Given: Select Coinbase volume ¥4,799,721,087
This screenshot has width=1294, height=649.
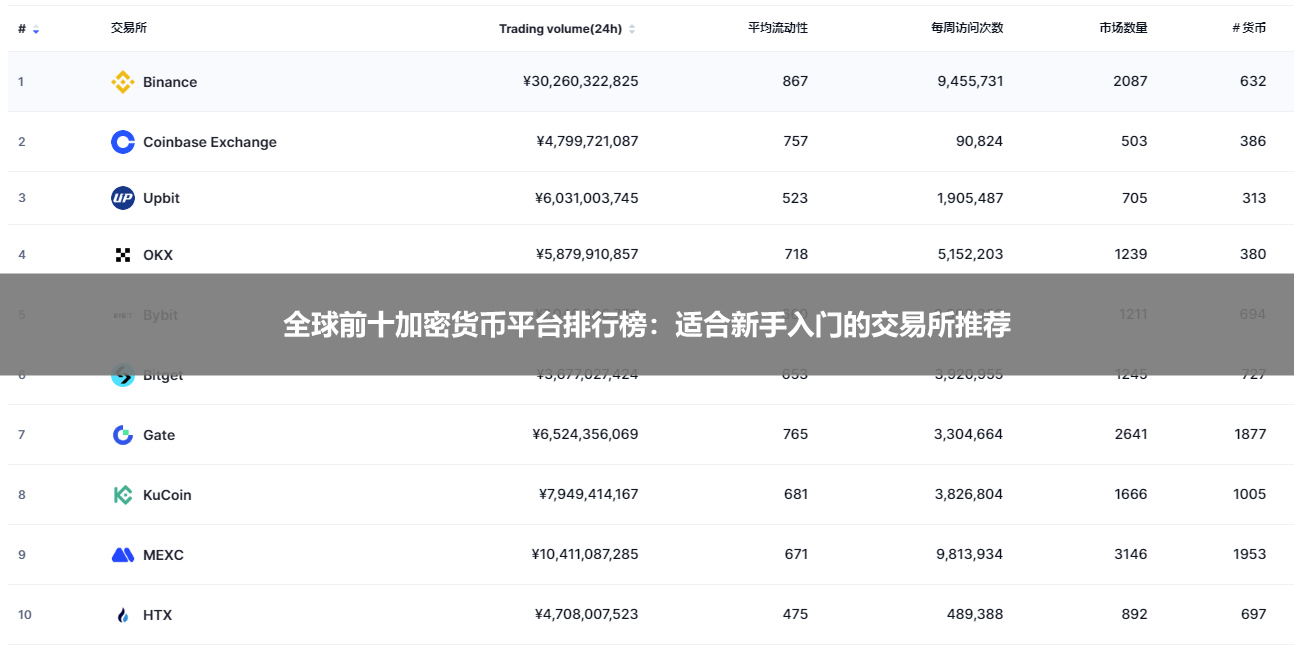Looking at the screenshot, I should pos(587,141).
